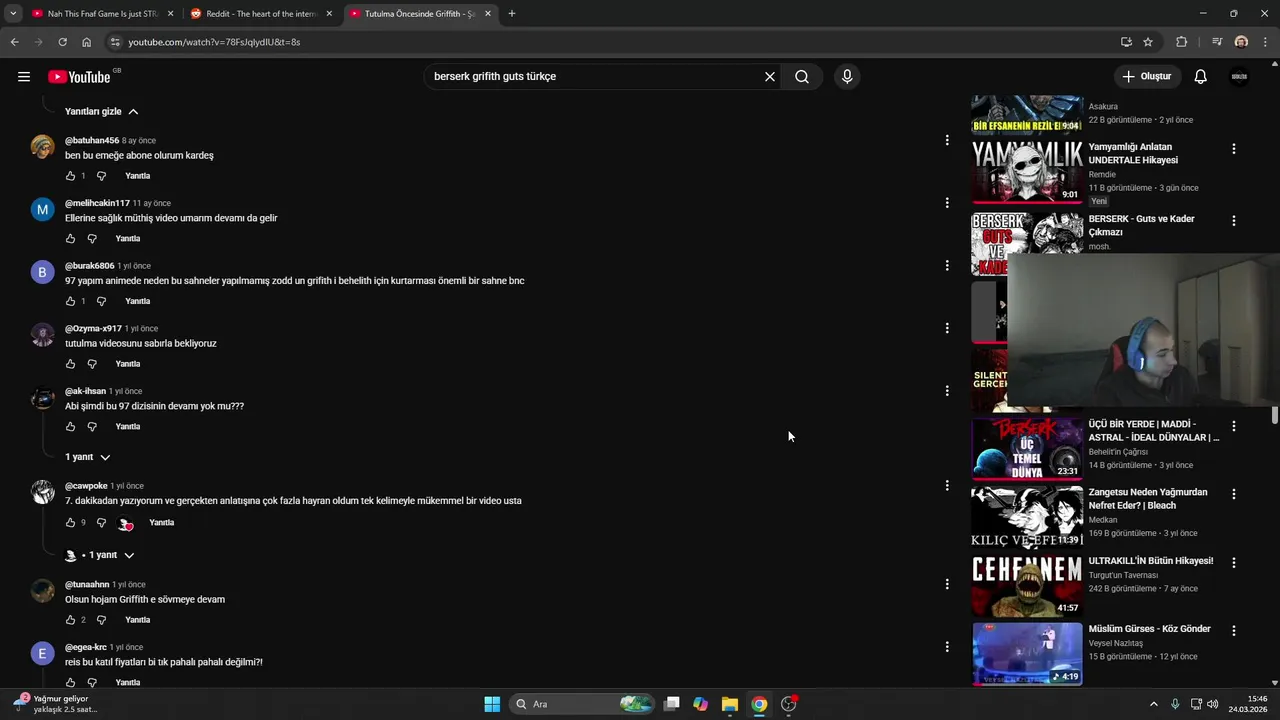
Task: Collapse replies with Yanıtları gizle
Action: coord(101,111)
